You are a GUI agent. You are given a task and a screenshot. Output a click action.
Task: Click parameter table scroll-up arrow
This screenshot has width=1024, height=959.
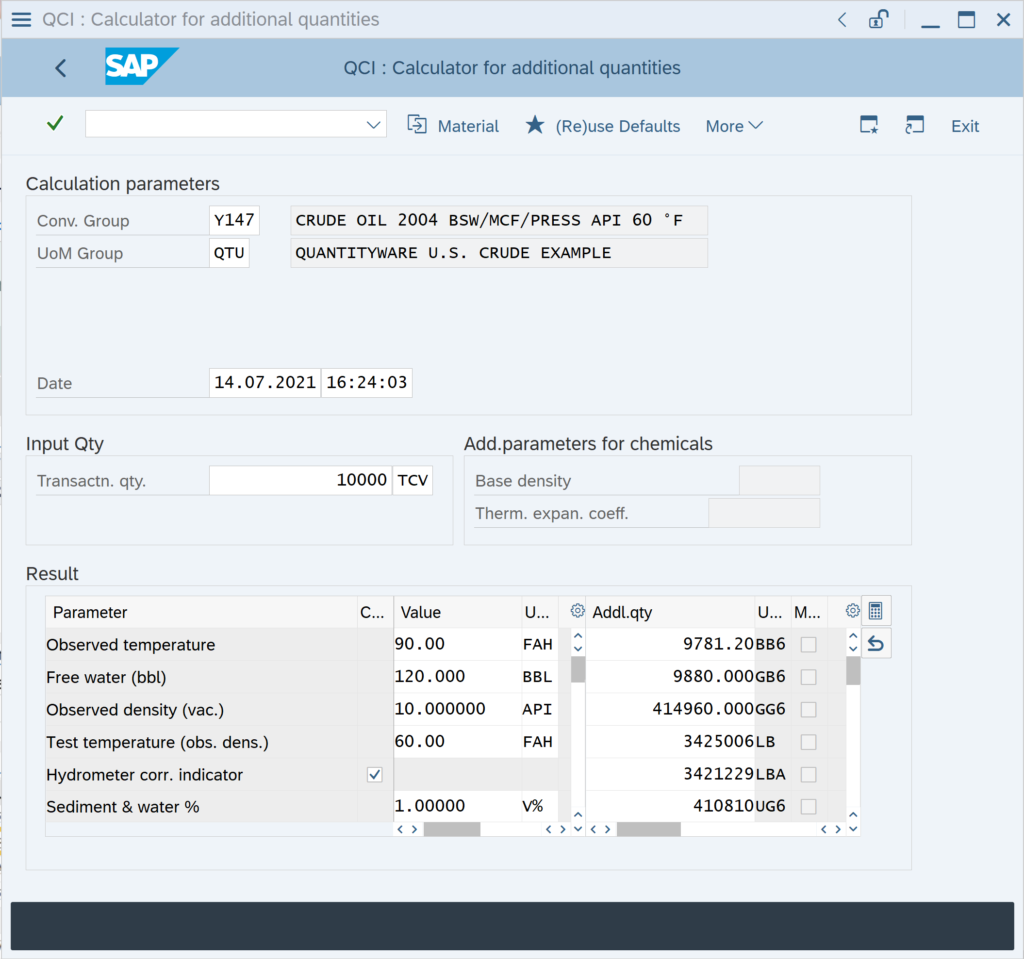578,636
